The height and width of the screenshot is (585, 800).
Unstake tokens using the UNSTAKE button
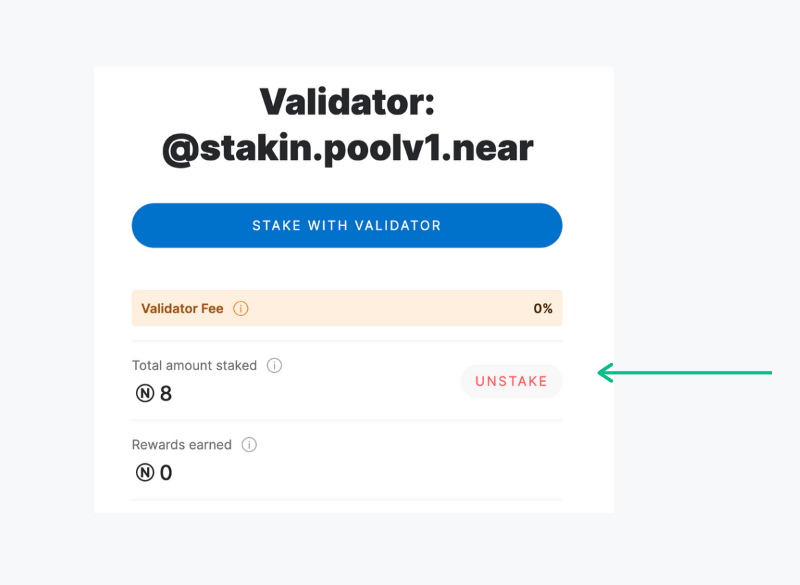(511, 381)
